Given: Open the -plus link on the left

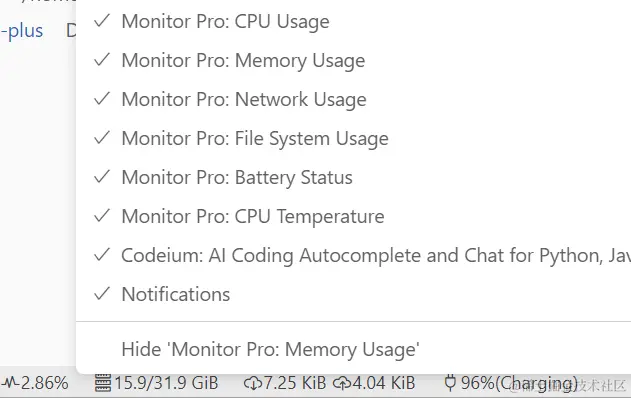Looking at the screenshot, I should click(x=22, y=31).
